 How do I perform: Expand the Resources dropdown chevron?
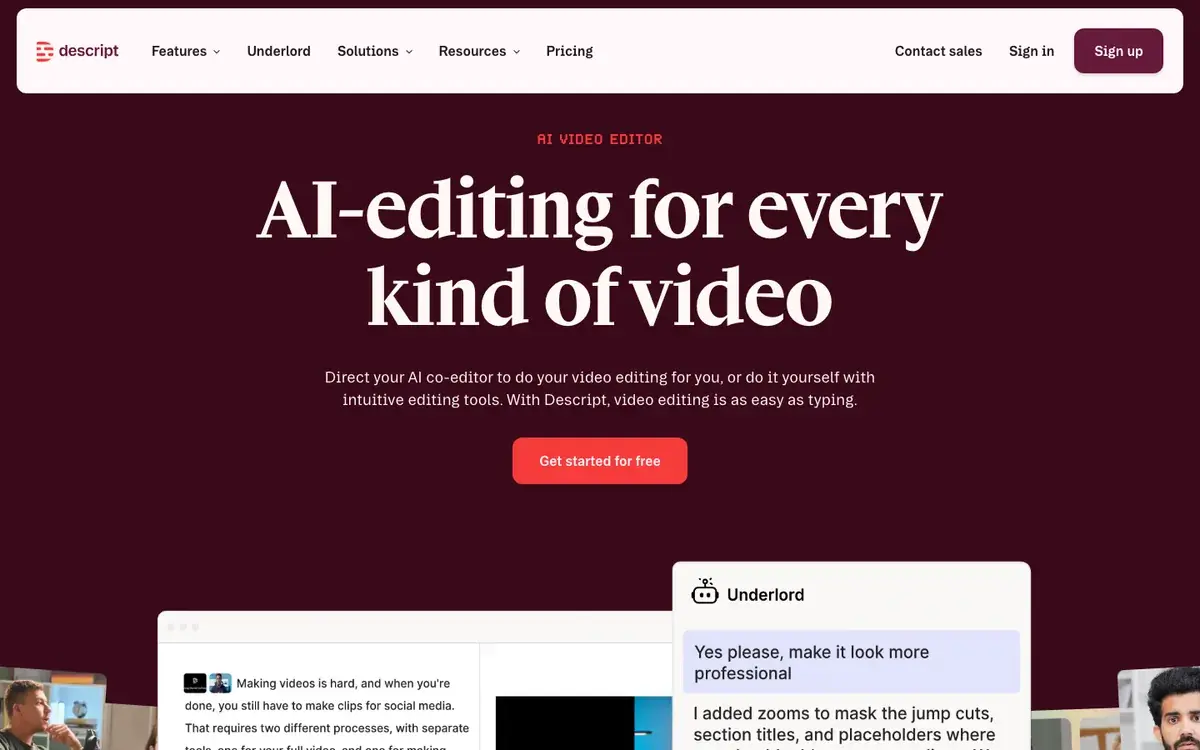[x=516, y=52]
